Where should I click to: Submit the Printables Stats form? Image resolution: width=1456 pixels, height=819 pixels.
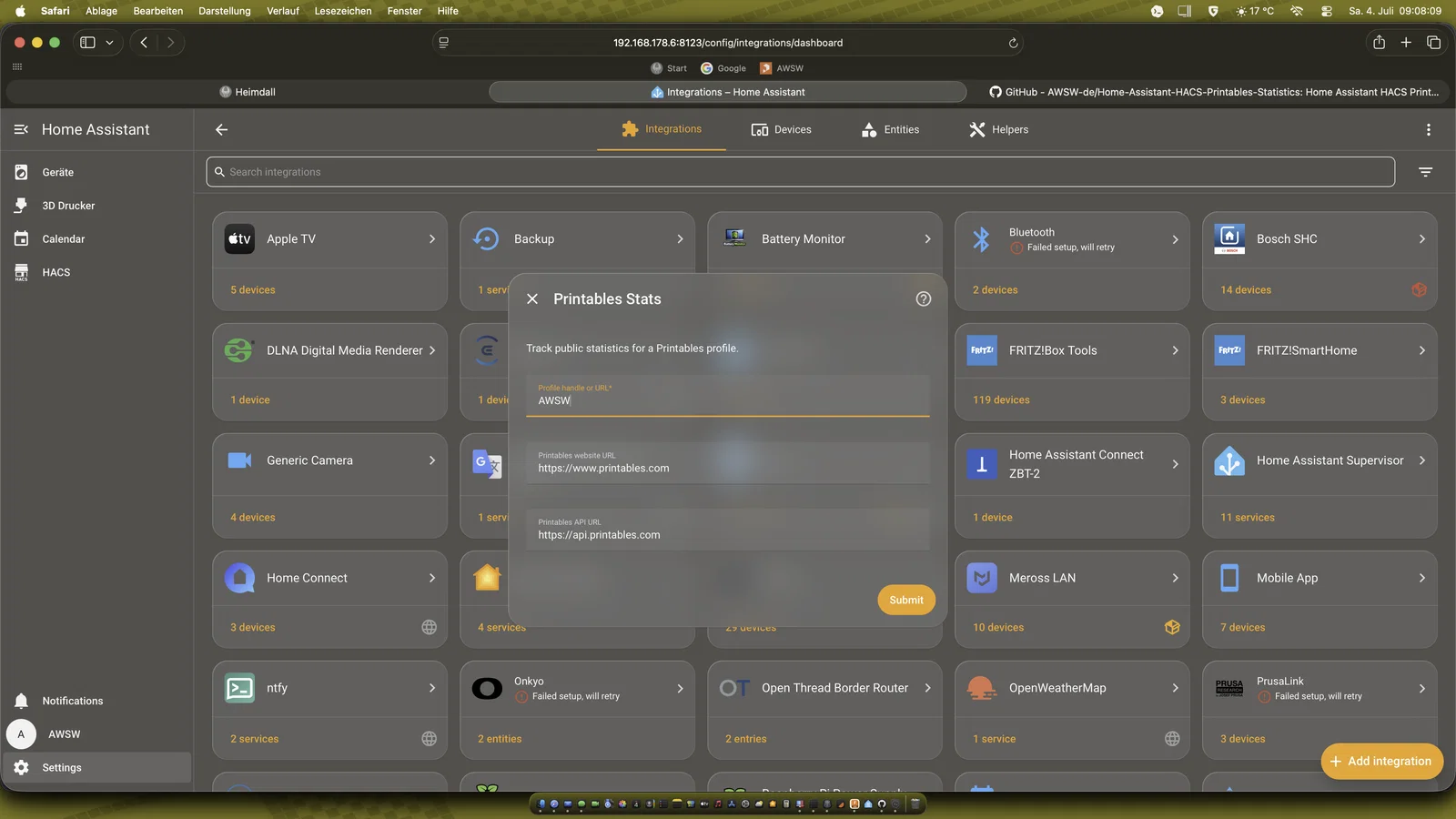[905, 600]
